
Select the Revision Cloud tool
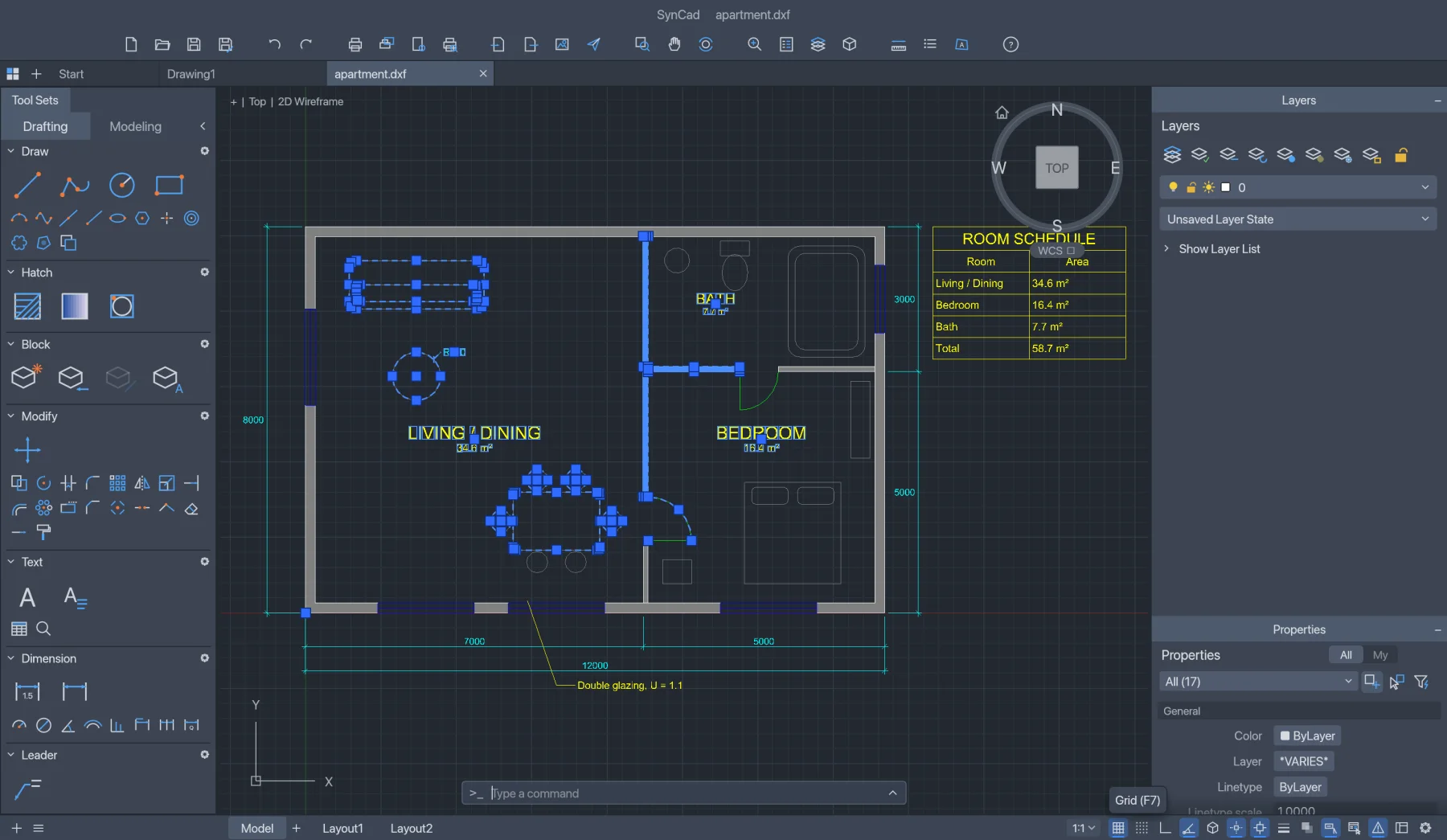19,243
